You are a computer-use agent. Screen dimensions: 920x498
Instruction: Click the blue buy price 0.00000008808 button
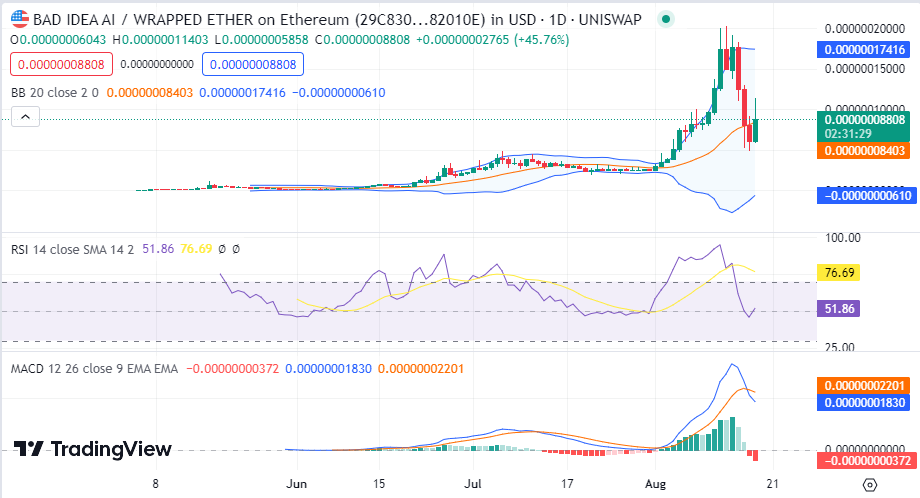point(253,64)
